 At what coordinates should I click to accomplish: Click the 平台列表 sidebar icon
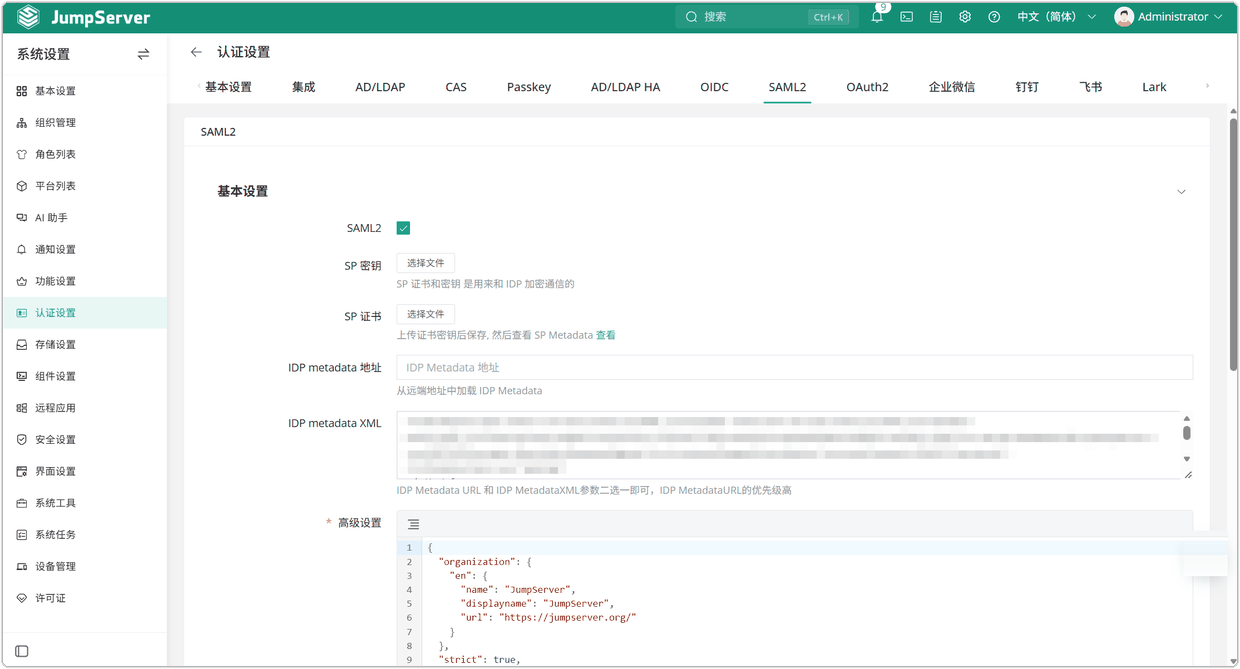pos(22,186)
